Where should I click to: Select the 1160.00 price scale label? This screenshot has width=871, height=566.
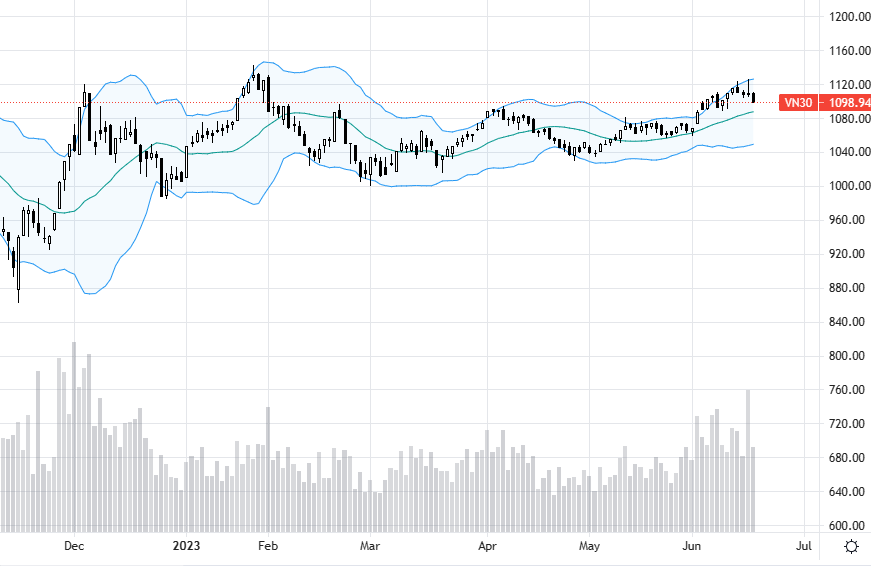pyautogui.click(x=849, y=51)
